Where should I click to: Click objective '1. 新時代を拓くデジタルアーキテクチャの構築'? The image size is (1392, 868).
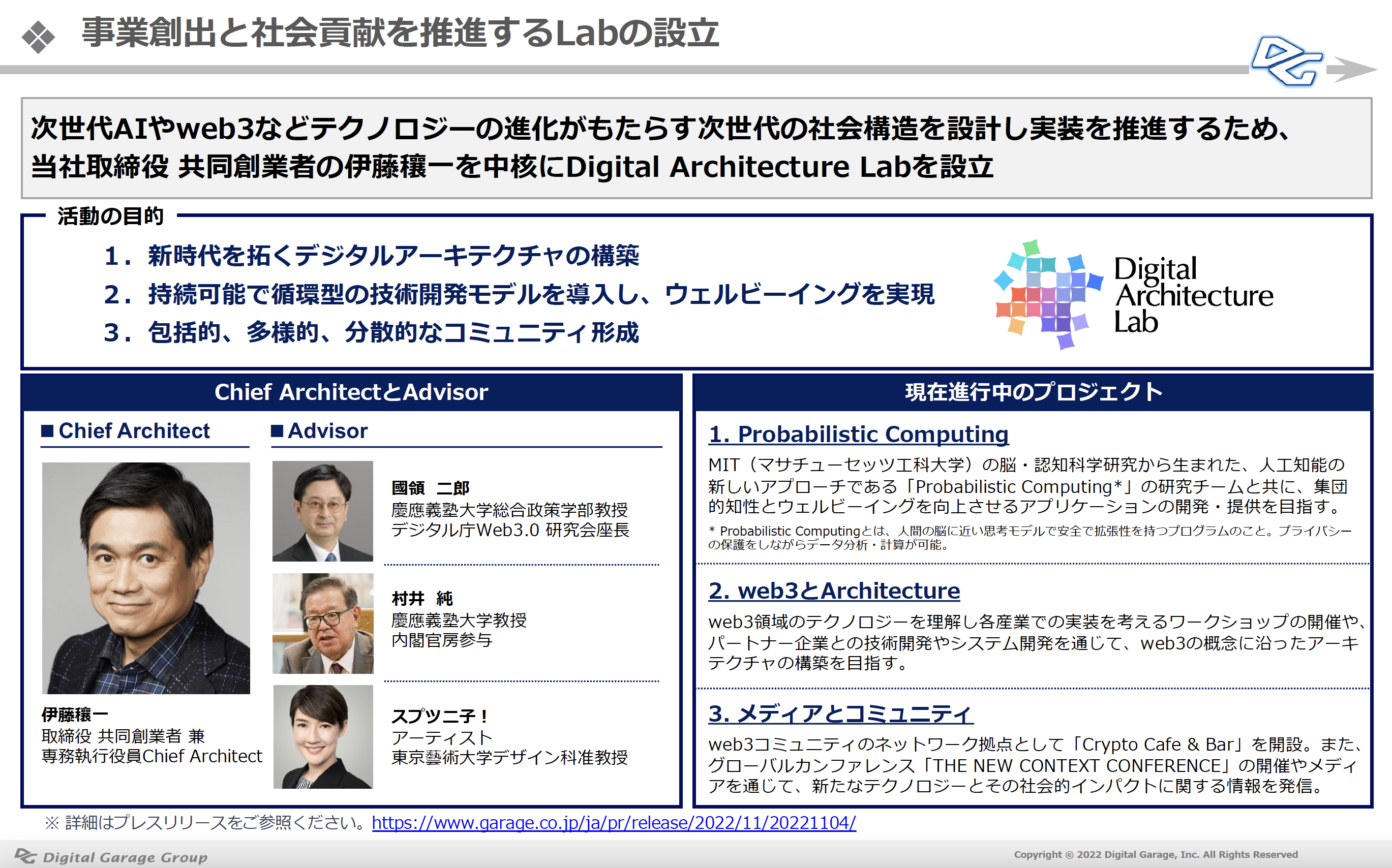coord(371,256)
